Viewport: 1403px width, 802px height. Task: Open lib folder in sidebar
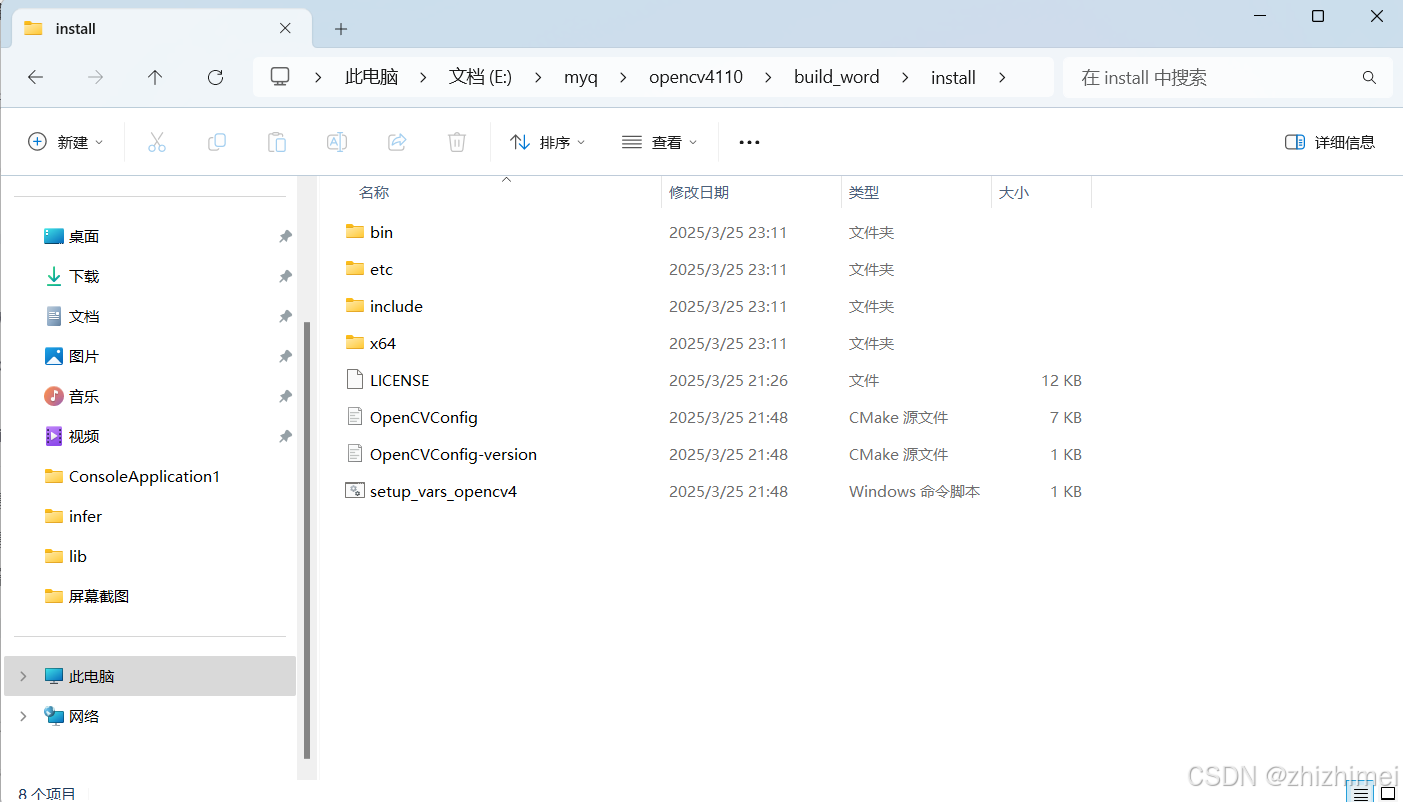78,556
